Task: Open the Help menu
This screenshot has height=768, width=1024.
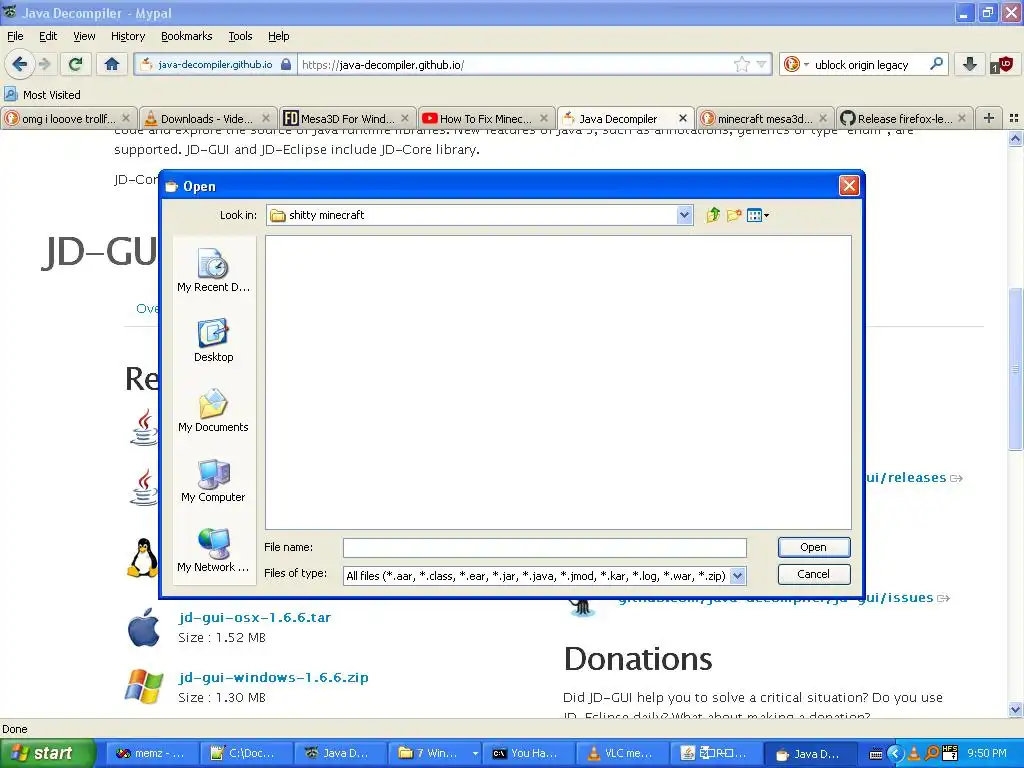Action: pyautogui.click(x=278, y=36)
